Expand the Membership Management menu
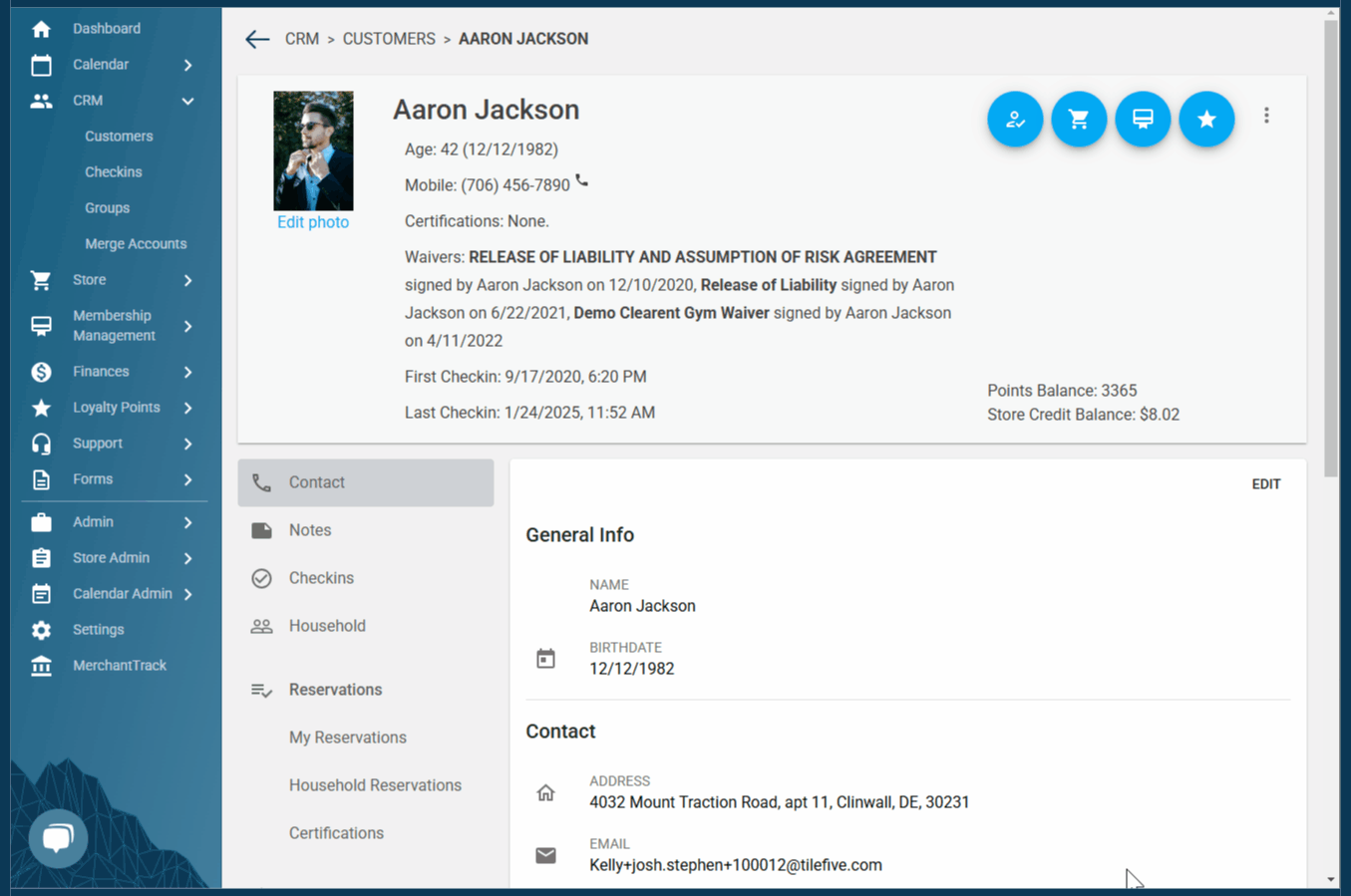Viewport: 1351px width, 896px height. click(x=187, y=326)
